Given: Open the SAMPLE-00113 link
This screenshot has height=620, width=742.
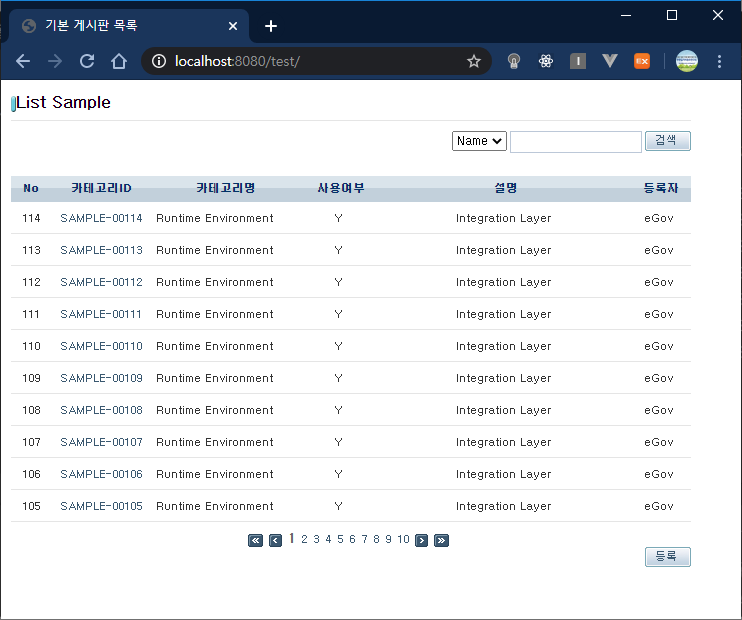Looking at the screenshot, I should [x=101, y=250].
